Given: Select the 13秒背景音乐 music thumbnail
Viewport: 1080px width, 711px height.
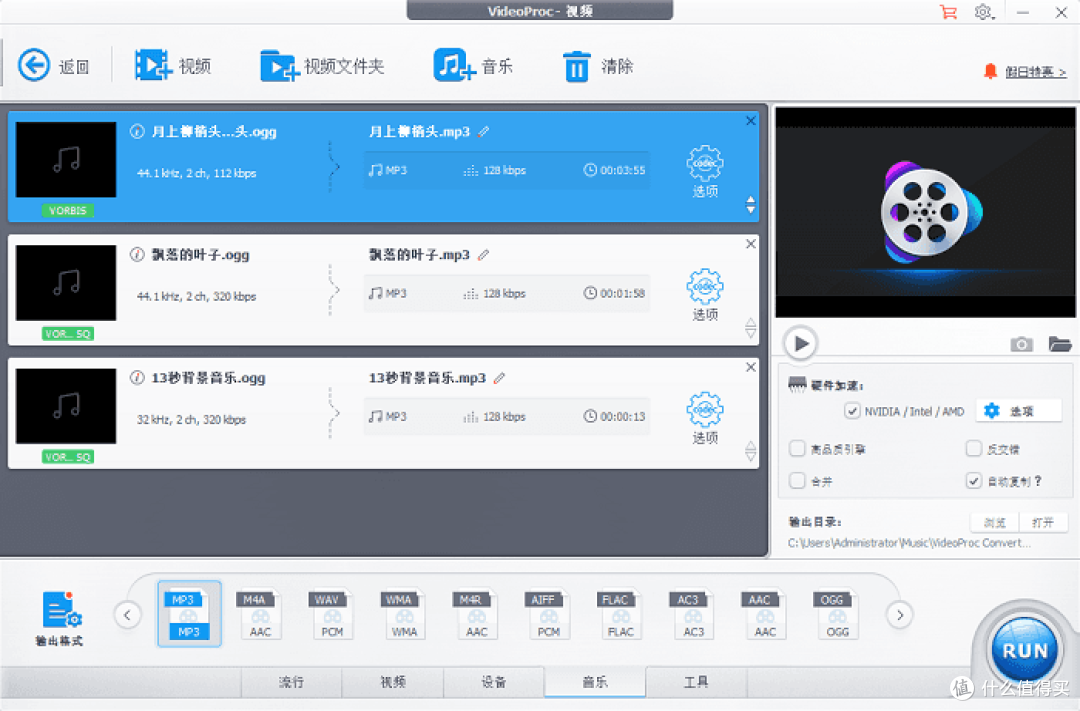Looking at the screenshot, I should tap(66, 406).
